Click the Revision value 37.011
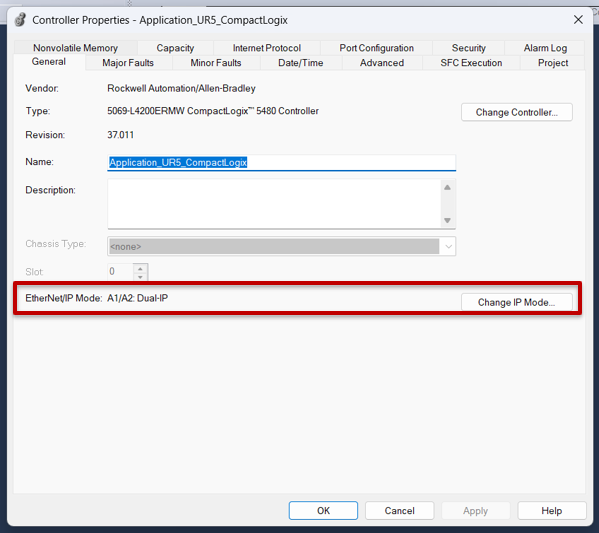 click(120, 135)
